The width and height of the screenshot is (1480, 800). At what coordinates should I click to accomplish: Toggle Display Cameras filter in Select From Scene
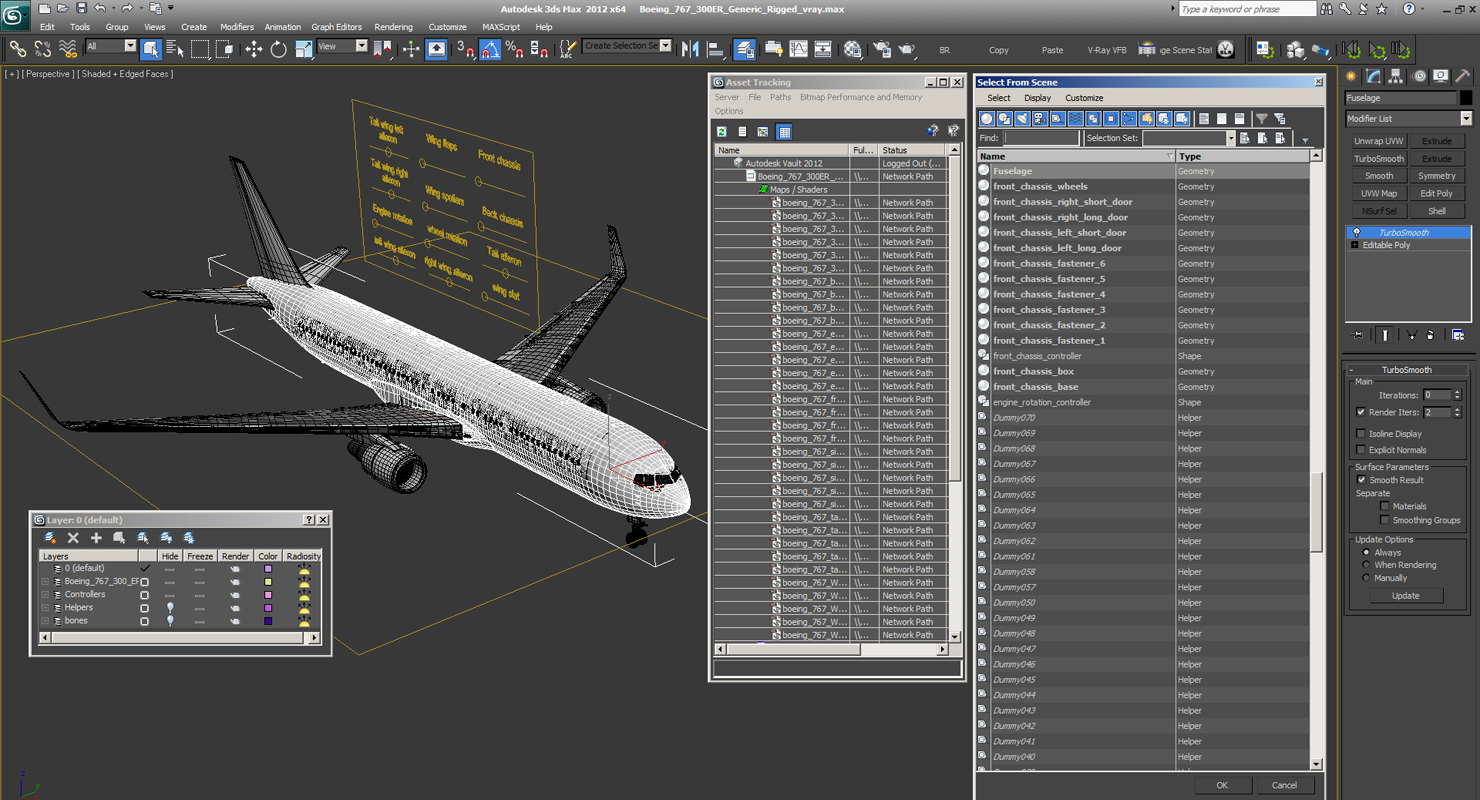[1040, 119]
